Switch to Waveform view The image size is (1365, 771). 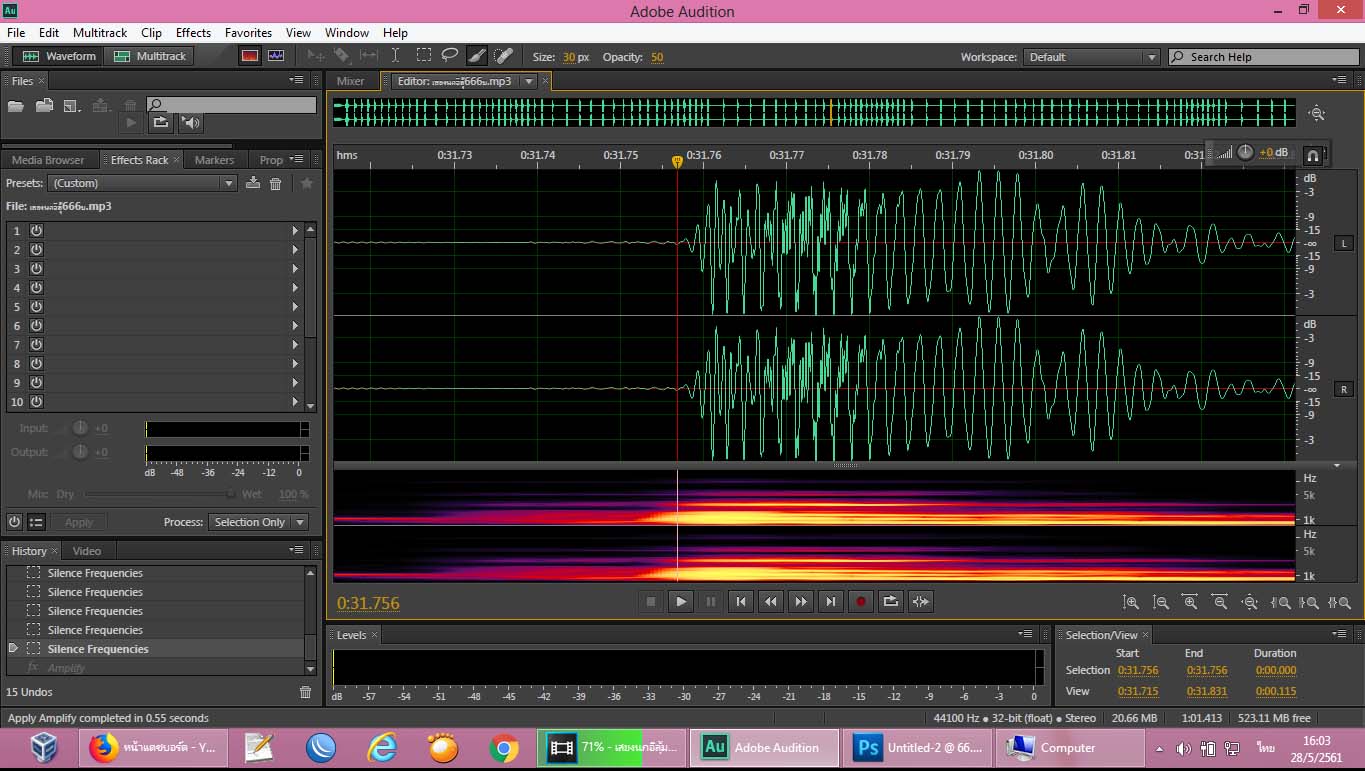point(58,56)
